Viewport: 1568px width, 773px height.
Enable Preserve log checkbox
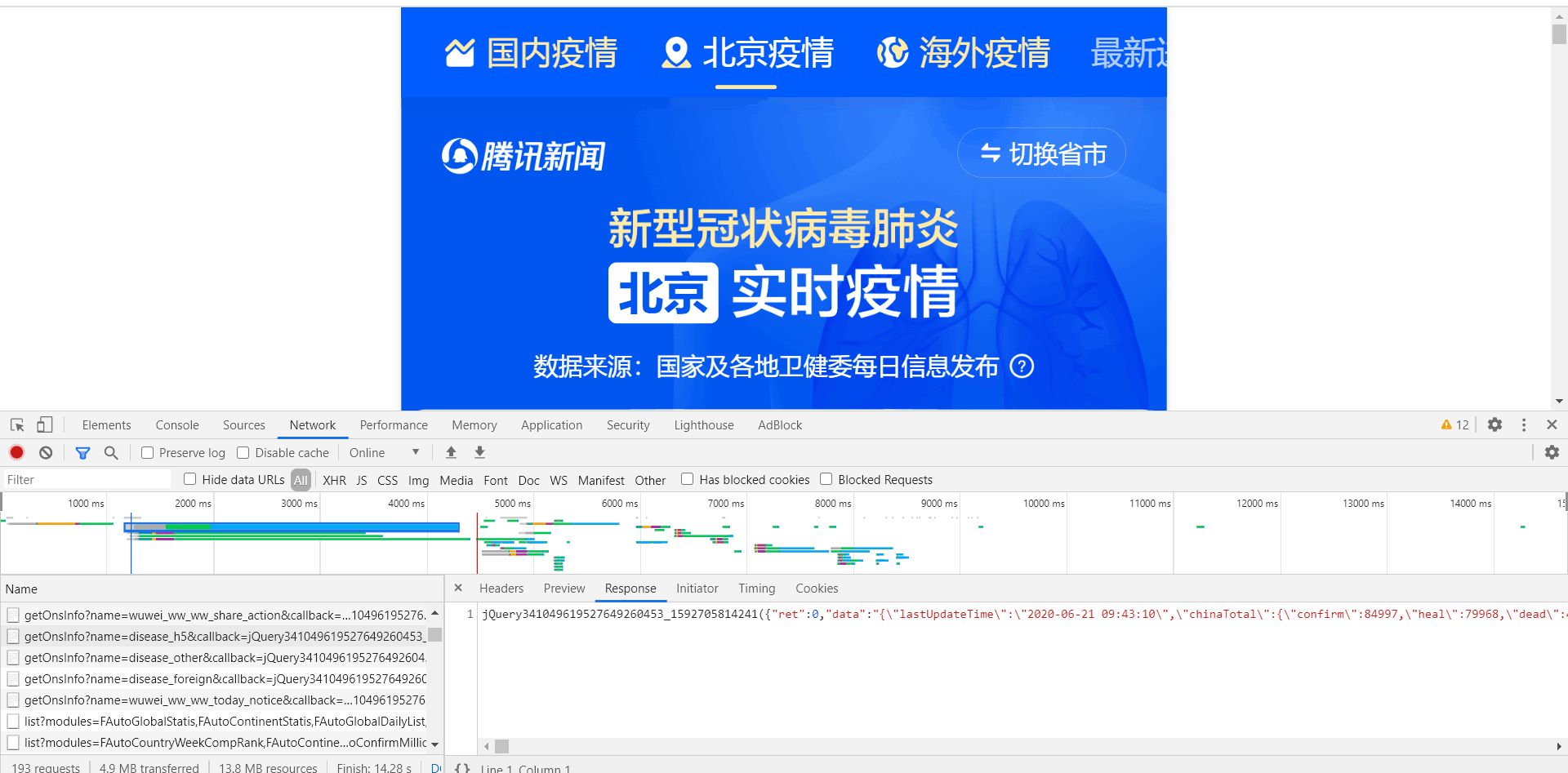pos(148,453)
